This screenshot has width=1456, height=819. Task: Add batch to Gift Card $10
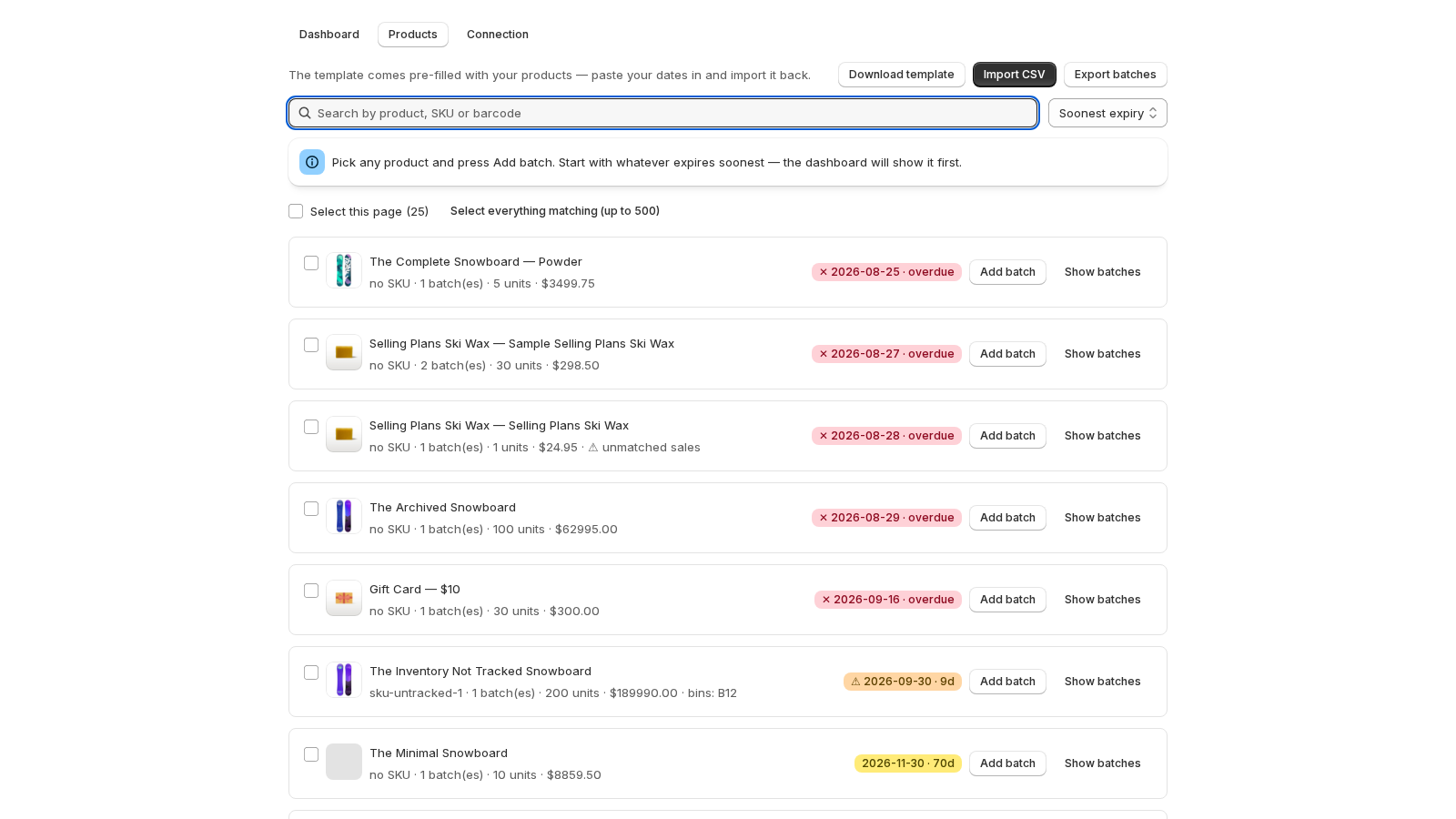tap(1007, 600)
